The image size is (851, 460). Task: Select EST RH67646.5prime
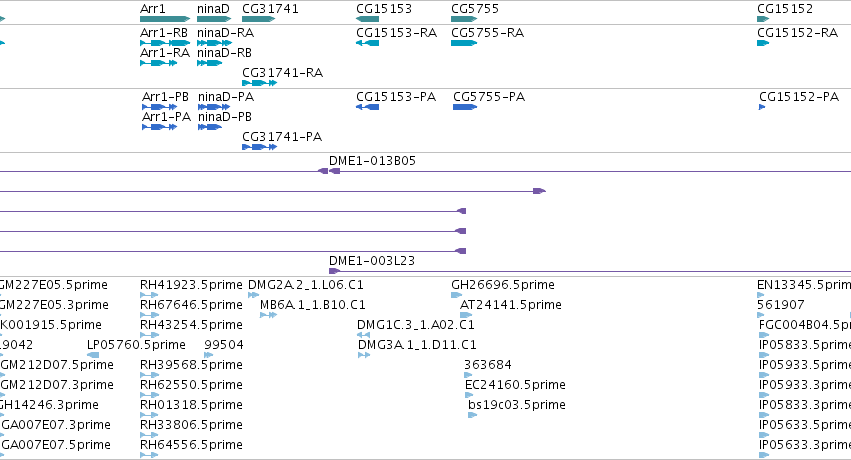click(x=191, y=305)
